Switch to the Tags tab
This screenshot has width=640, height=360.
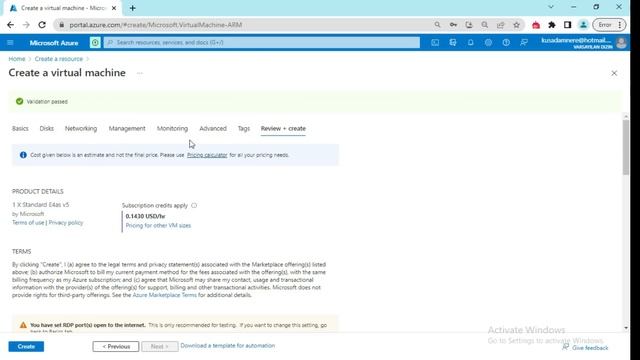click(244, 128)
